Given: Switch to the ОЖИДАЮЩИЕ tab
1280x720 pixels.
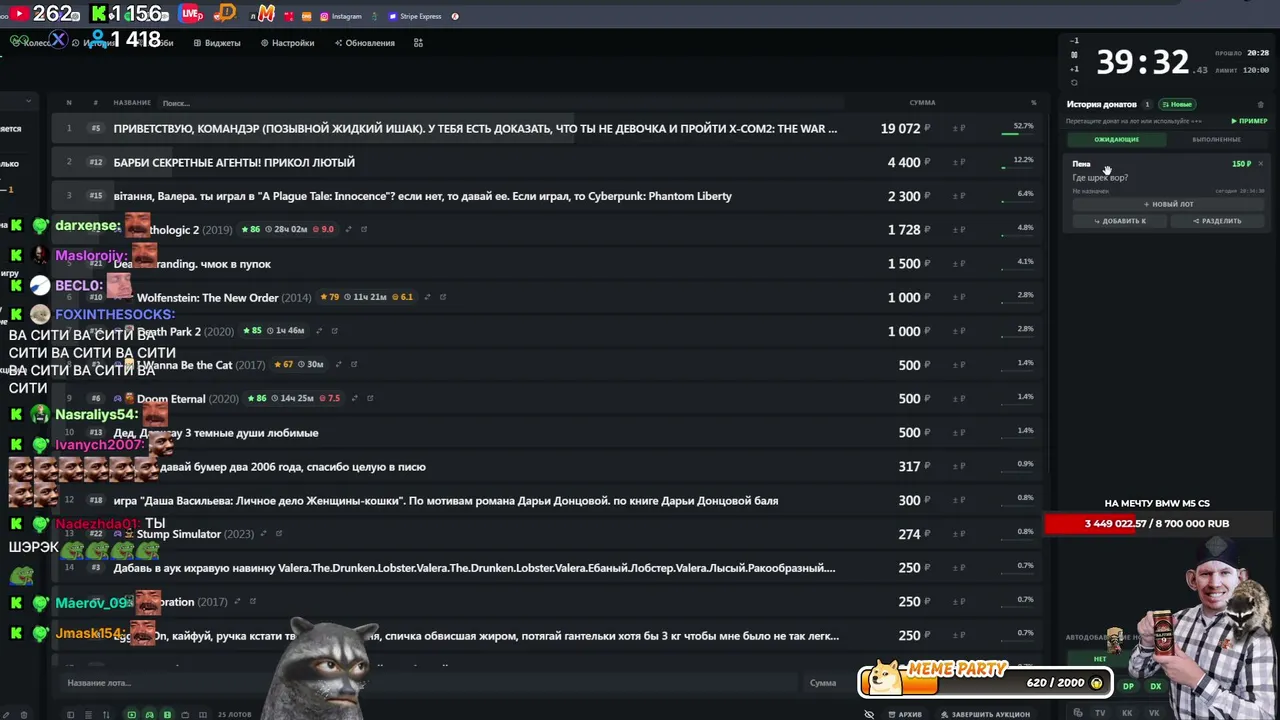Looking at the screenshot, I should (1116, 140).
